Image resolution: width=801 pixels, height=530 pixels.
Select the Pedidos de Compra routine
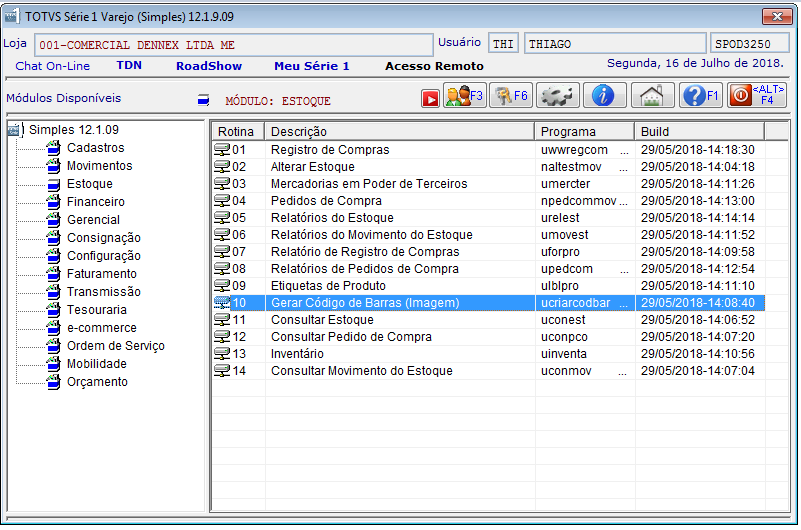coord(326,201)
